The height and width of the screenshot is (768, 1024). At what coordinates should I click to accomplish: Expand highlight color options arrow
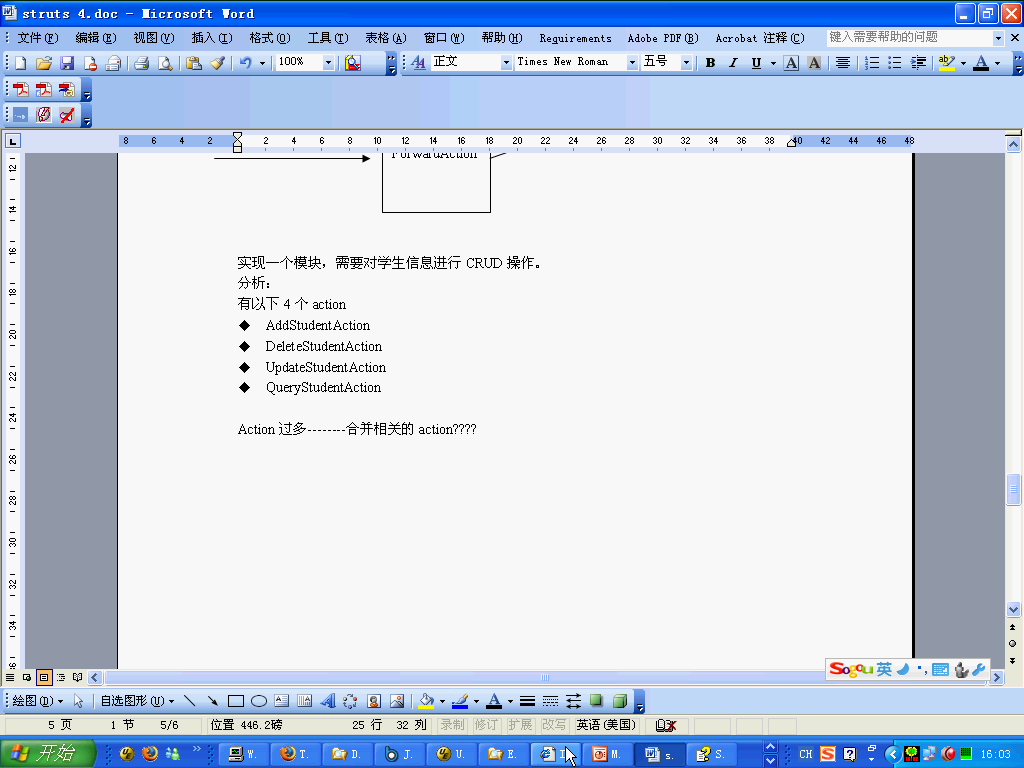point(963,63)
